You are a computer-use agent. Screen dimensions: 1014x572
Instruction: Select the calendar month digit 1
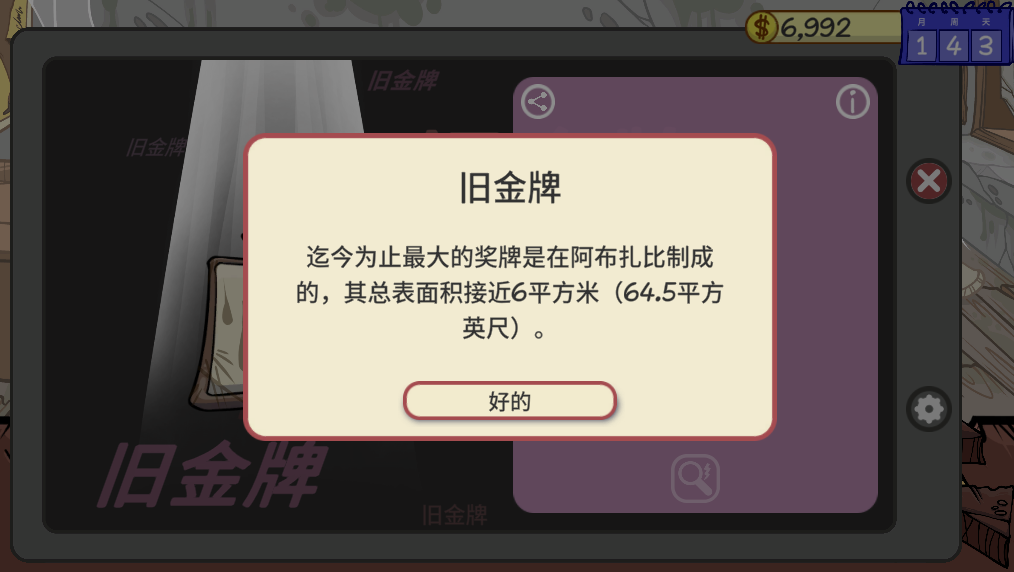pyautogui.click(x=922, y=46)
